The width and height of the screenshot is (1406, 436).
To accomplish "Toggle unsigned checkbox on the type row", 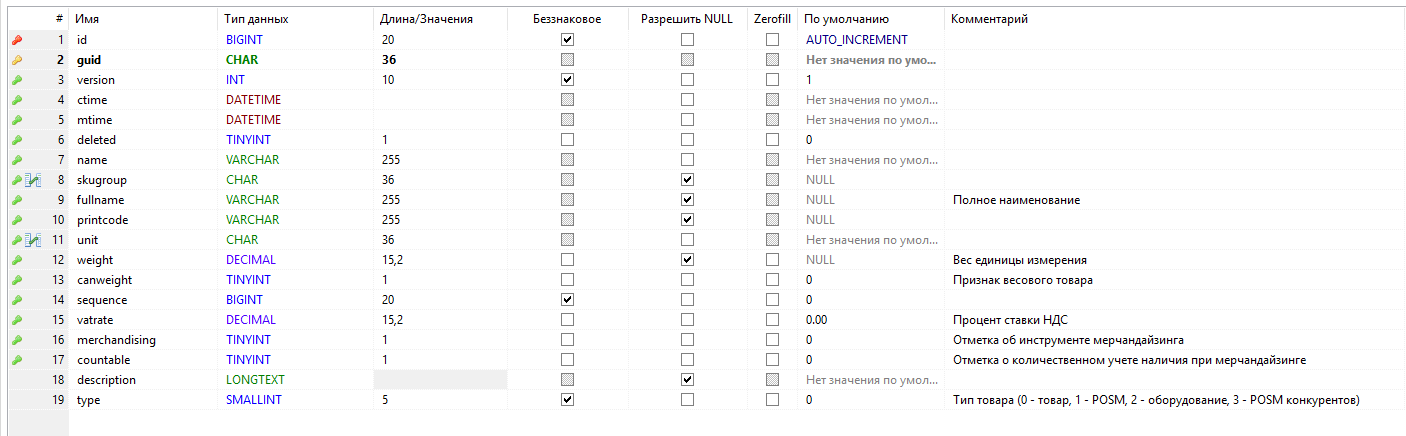I will tap(568, 400).
